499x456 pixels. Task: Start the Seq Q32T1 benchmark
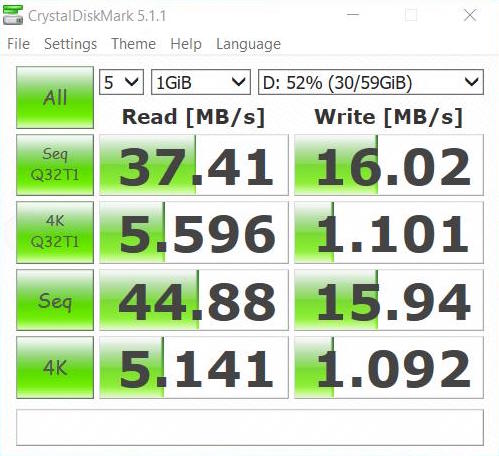click(55, 165)
